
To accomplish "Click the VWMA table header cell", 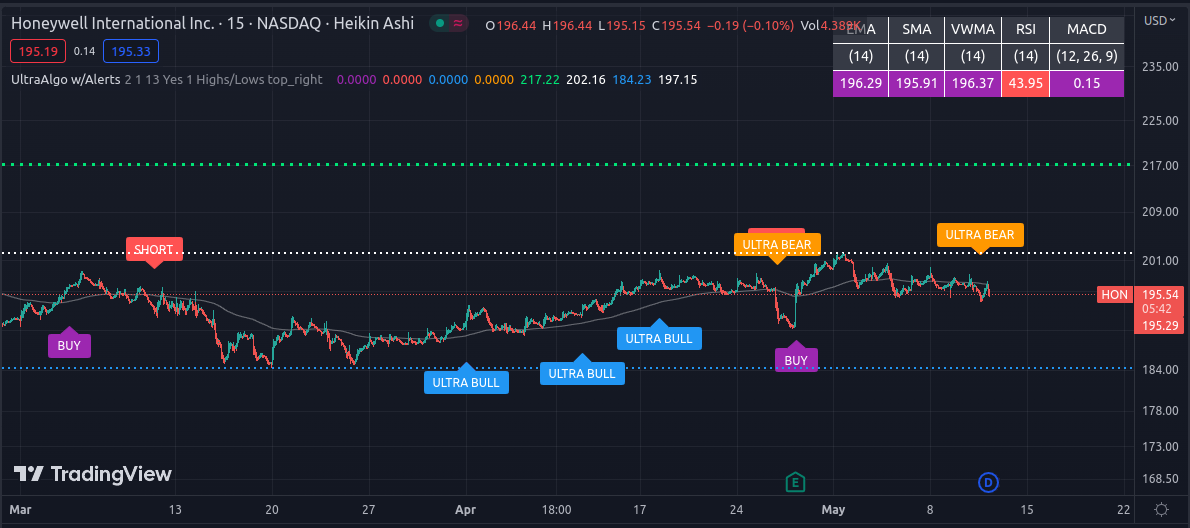I will [x=972, y=30].
